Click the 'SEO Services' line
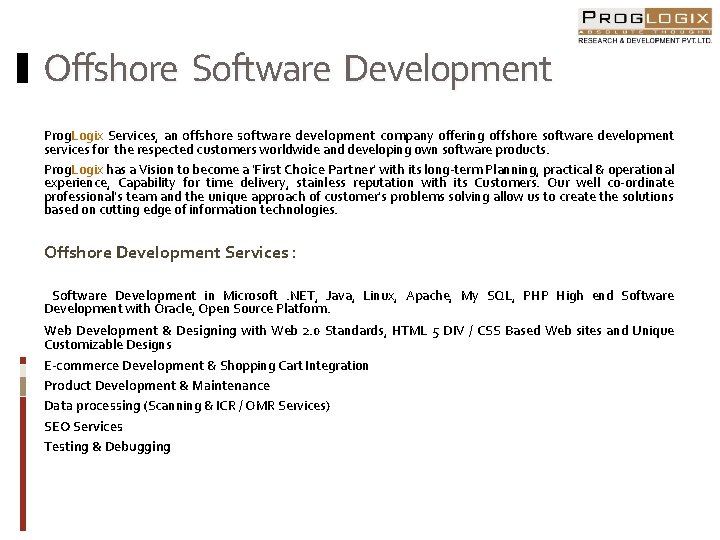 point(83,427)
